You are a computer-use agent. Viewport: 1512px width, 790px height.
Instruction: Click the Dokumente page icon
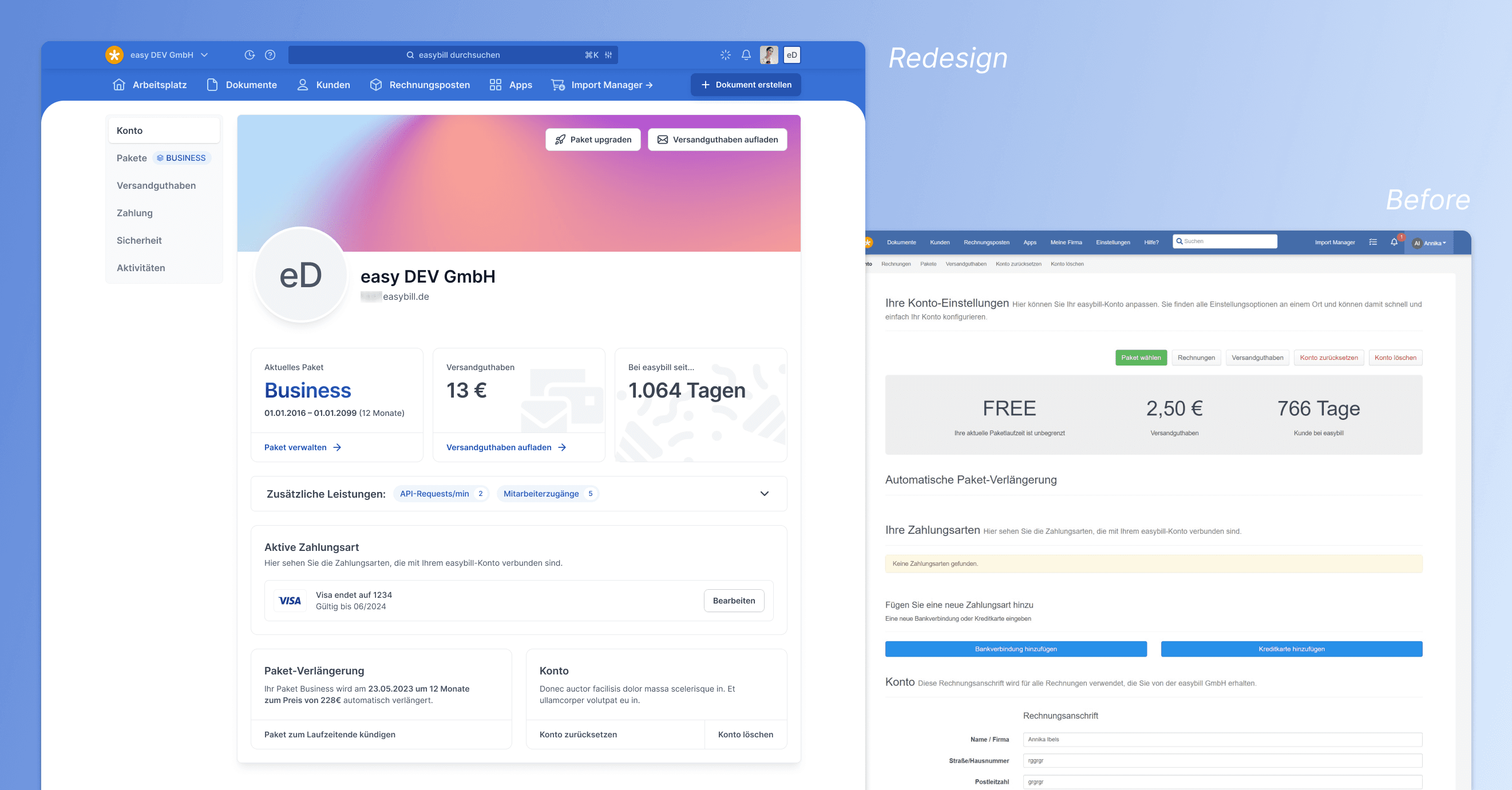click(x=215, y=85)
